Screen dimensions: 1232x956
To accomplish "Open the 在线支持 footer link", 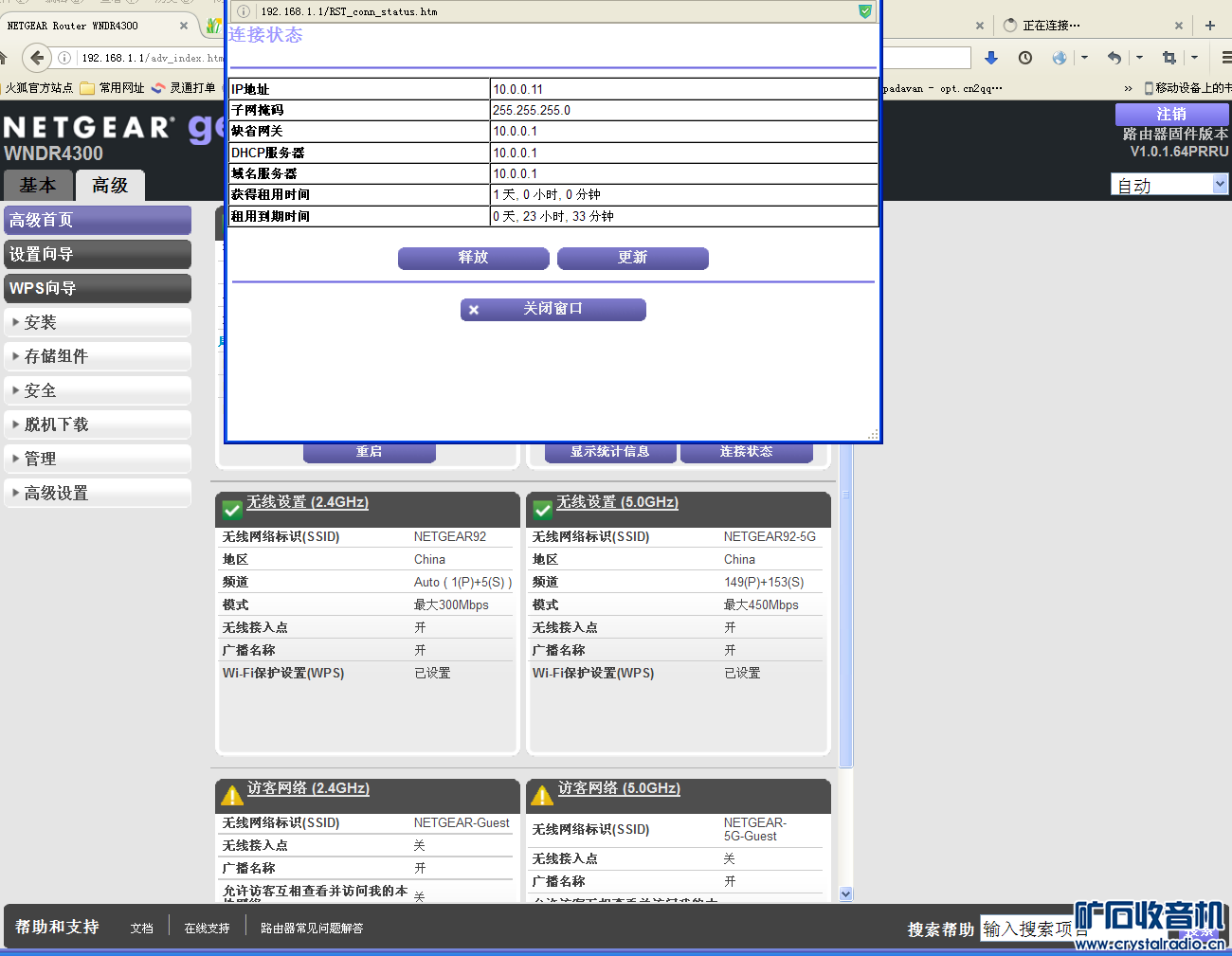I will click(208, 929).
